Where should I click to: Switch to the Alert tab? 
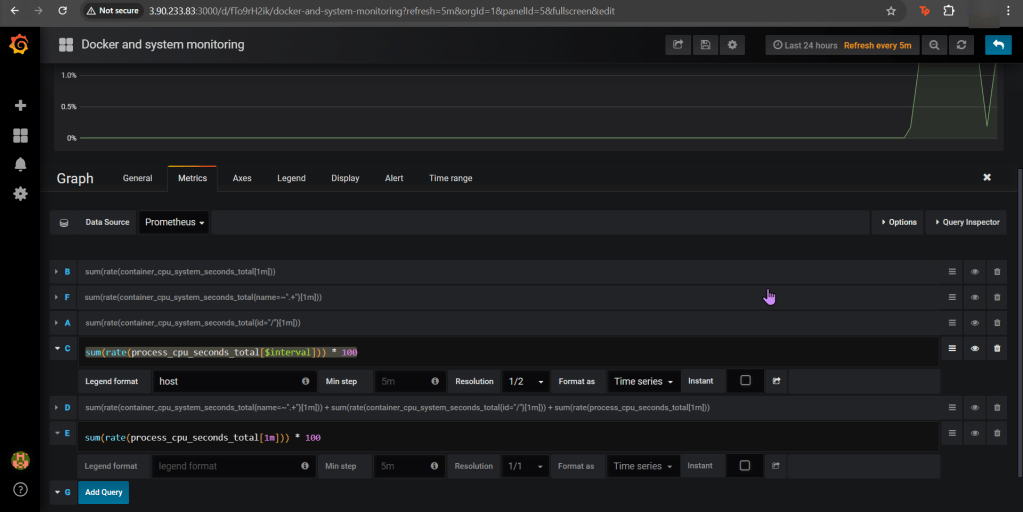pyautogui.click(x=394, y=178)
